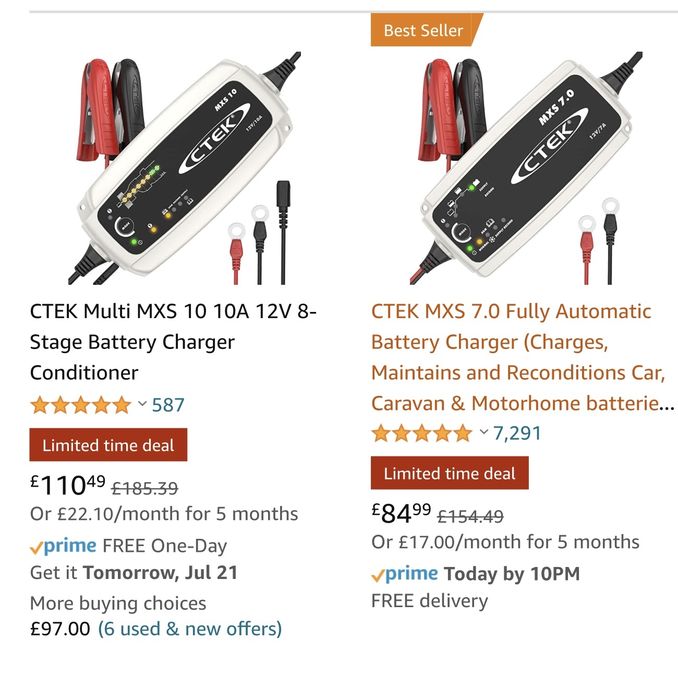Click Limited time deal badge for MXS 10

click(x=108, y=445)
